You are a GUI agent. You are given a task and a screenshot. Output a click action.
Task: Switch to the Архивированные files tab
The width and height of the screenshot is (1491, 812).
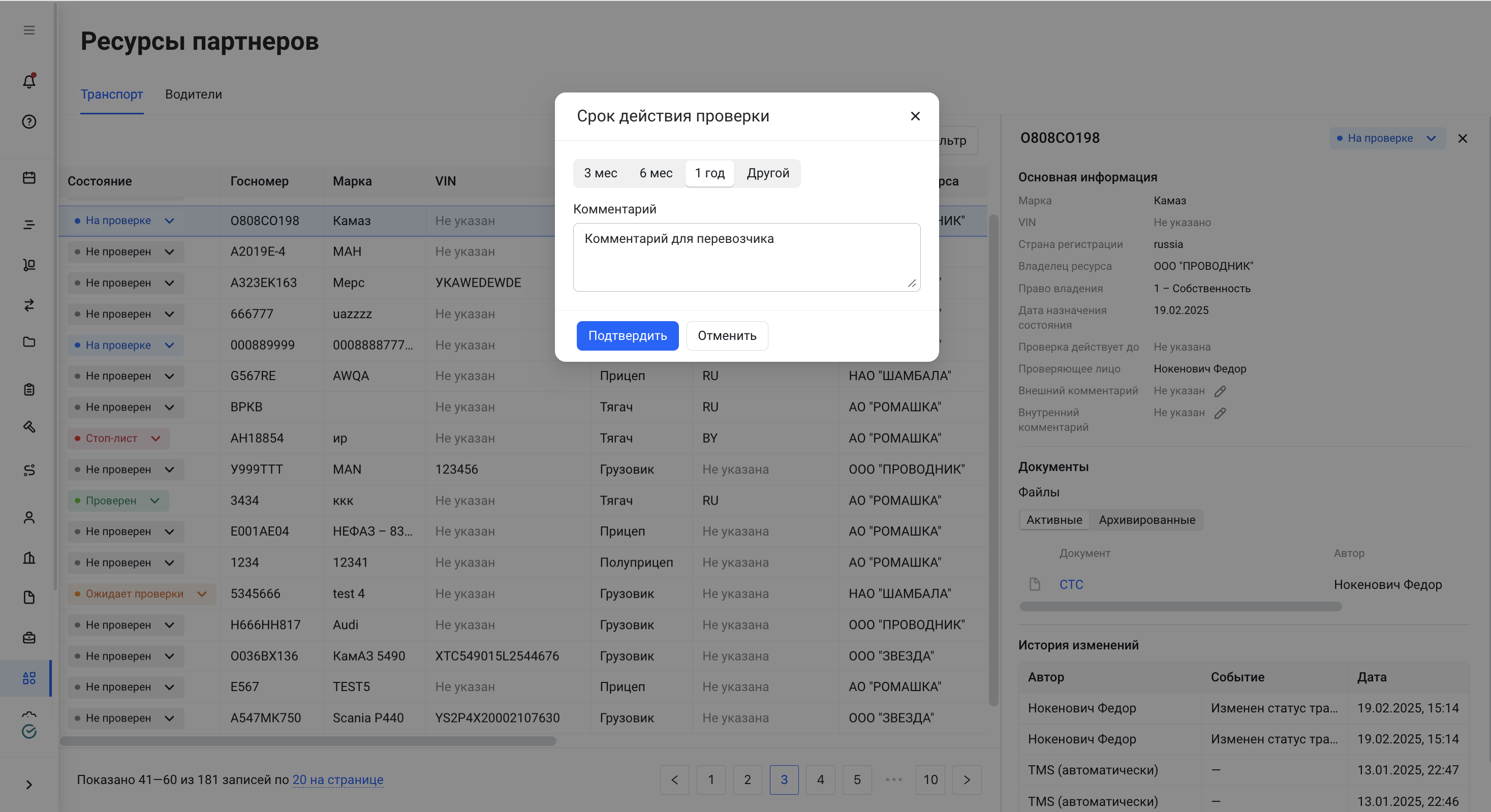point(1146,520)
